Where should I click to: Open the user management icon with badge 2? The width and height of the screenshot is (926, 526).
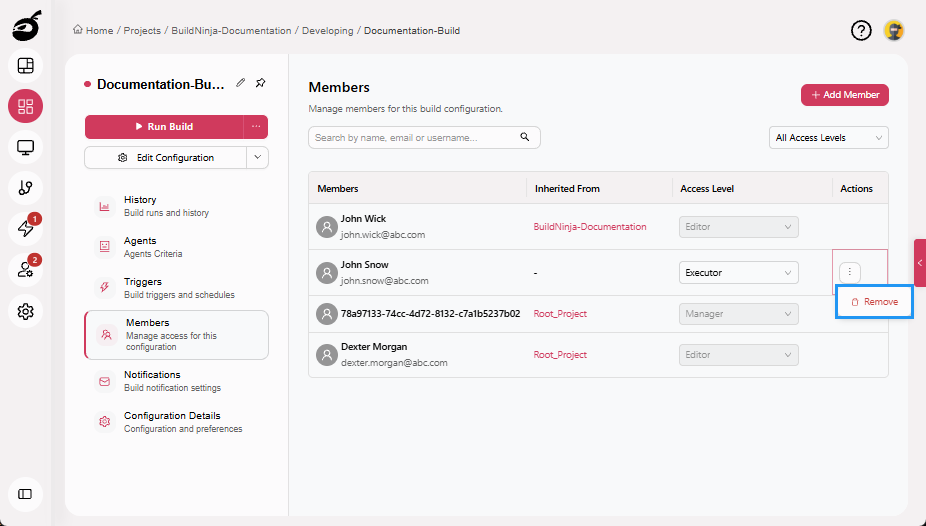point(25,270)
